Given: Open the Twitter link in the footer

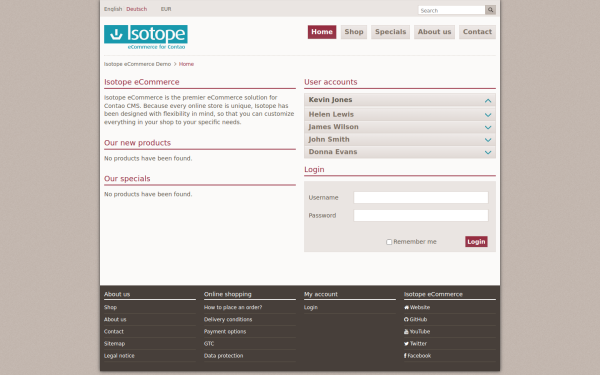Looking at the screenshot, I should 416,344.
